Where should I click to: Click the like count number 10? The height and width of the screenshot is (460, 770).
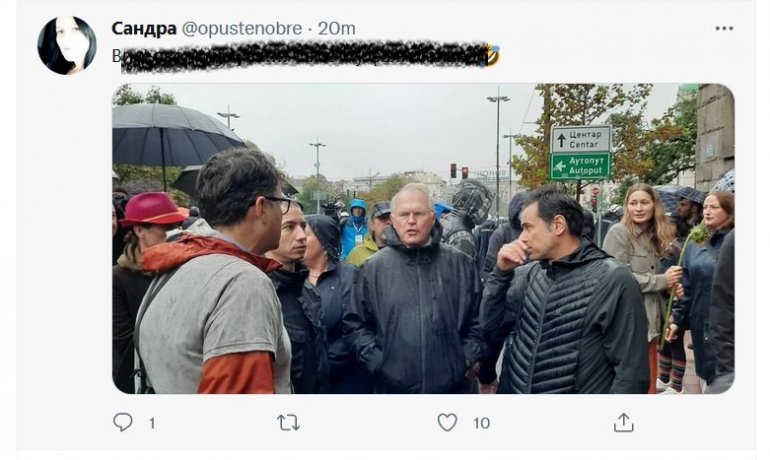(481, 423)
